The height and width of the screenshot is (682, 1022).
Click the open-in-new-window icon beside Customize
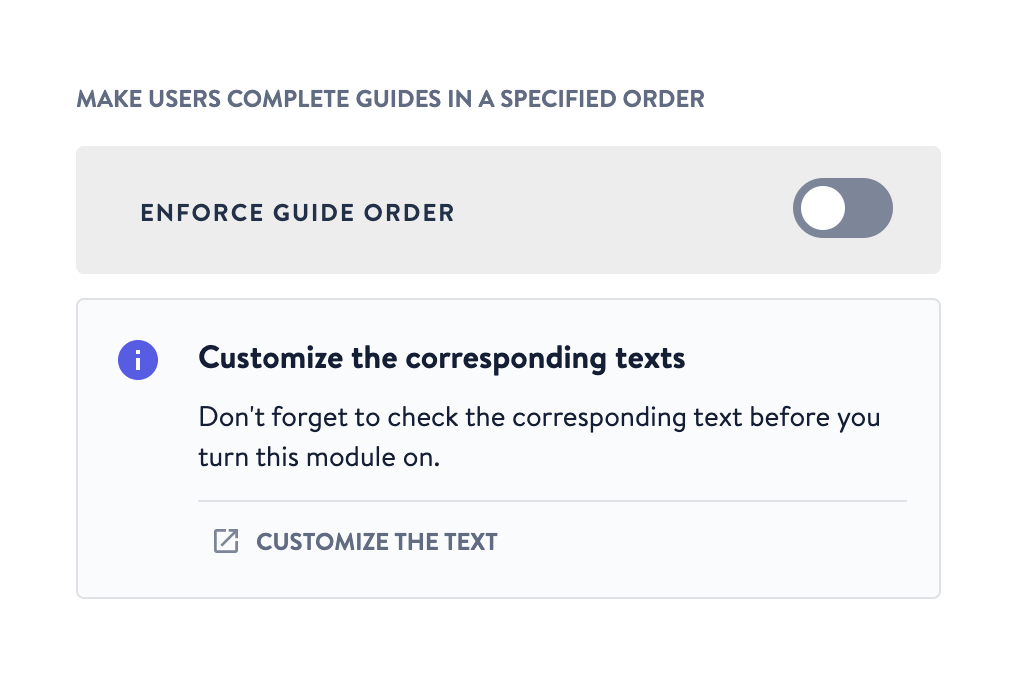click(x=226, y=542)
